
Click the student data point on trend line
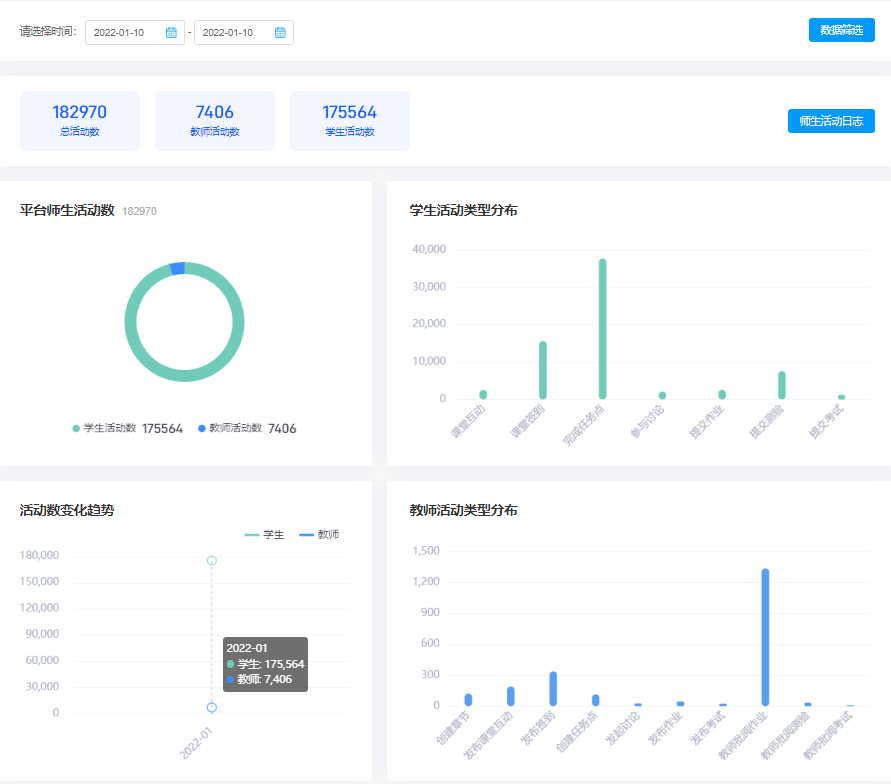(x=211, y=560)
